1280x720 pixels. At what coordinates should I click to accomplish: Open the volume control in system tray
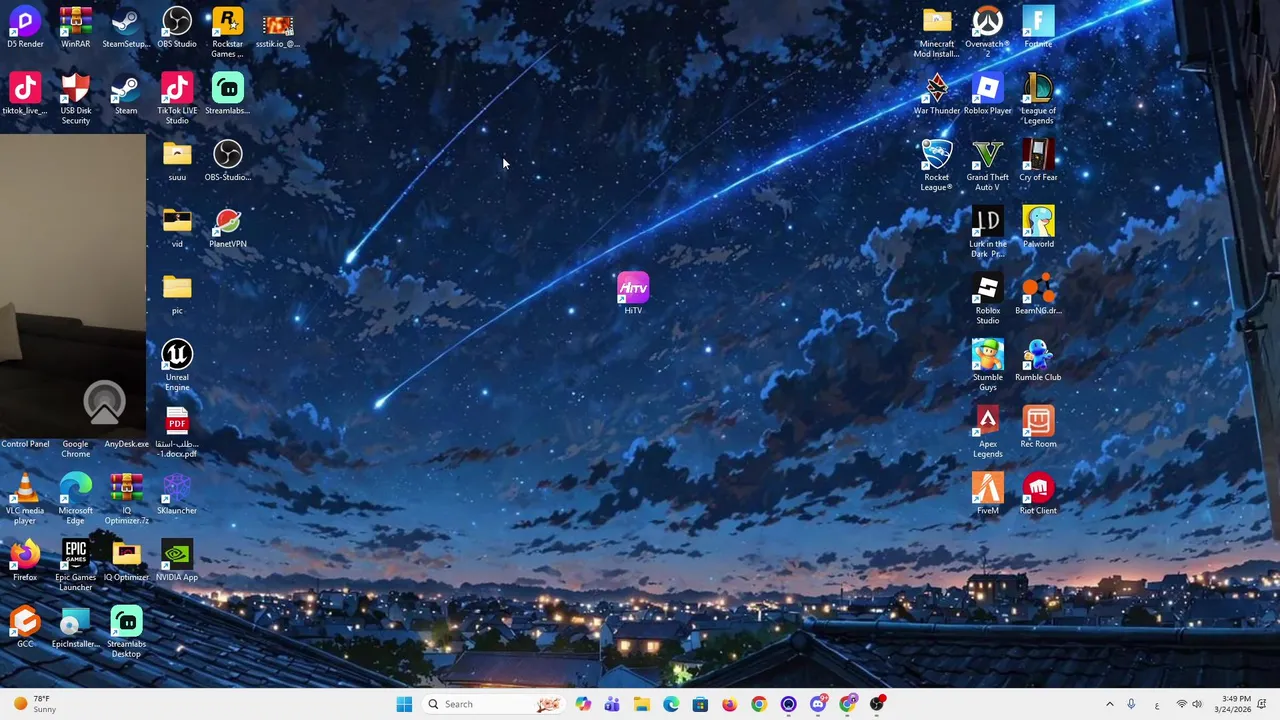click(x=1196, y=704)
